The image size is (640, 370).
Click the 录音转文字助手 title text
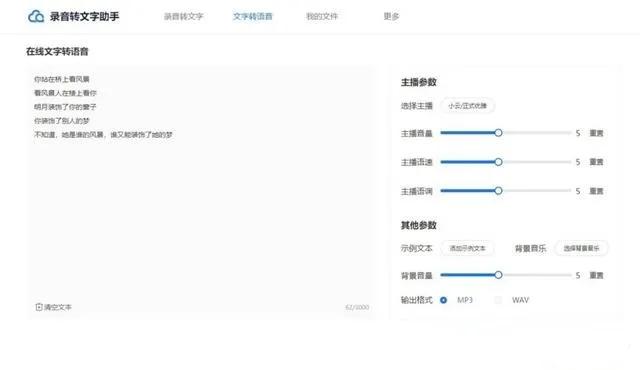84,17
